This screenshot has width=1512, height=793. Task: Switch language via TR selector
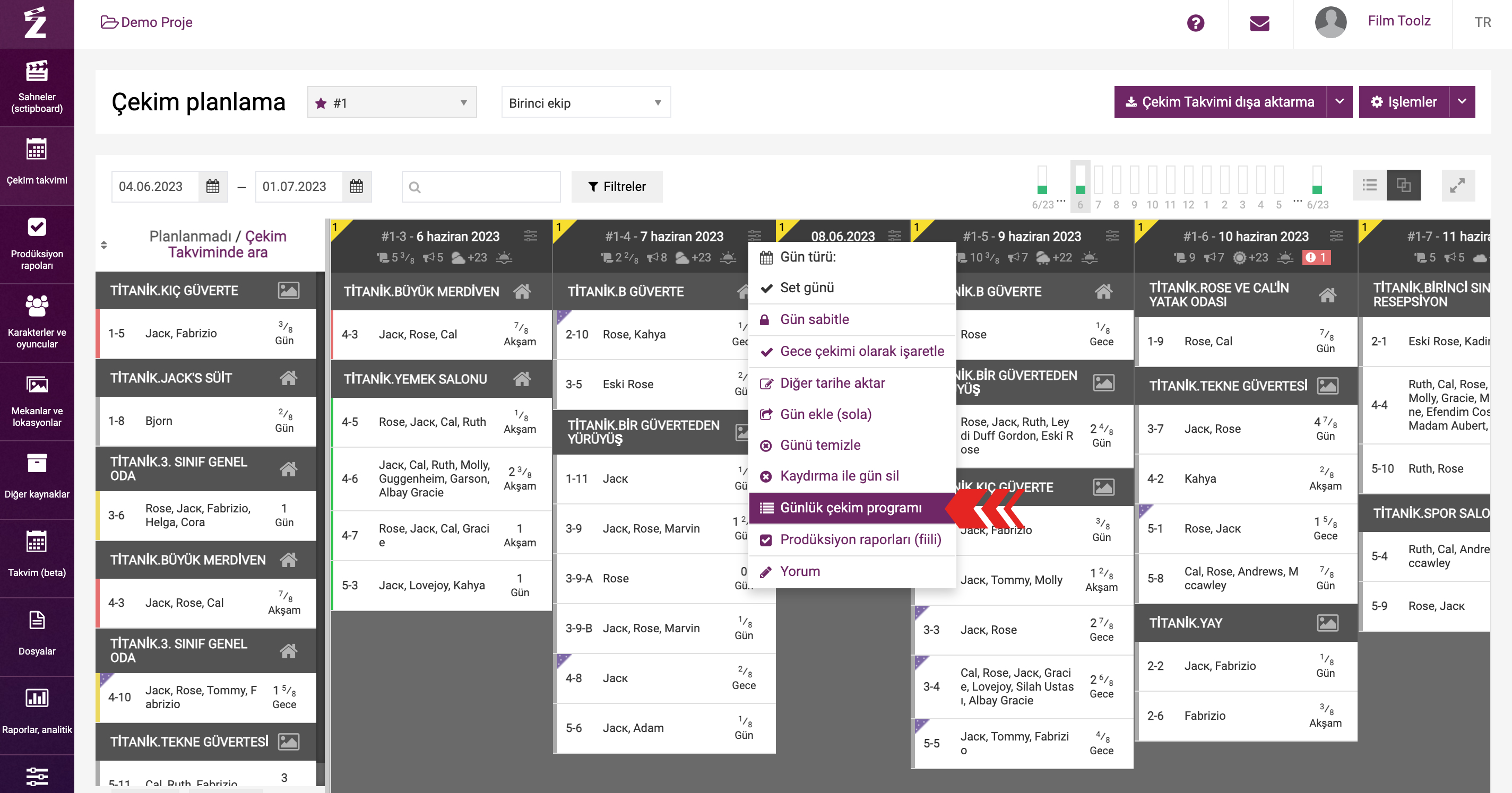click(1483, 22)
